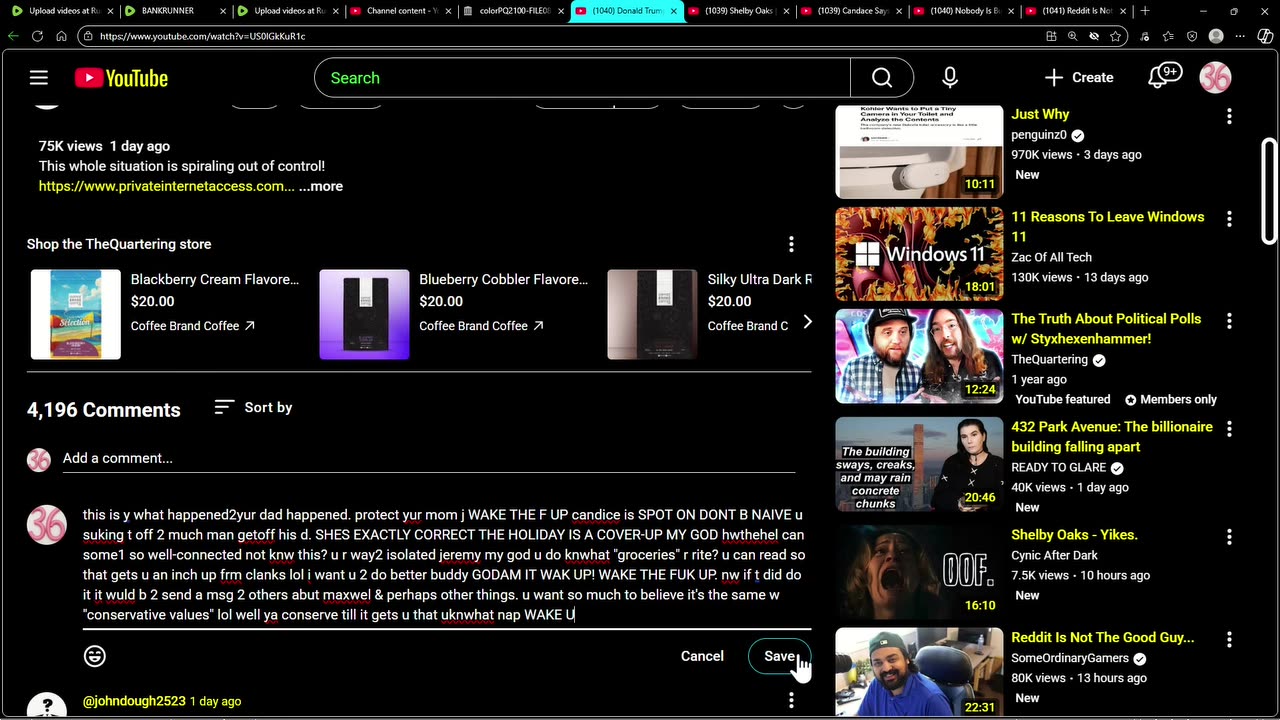1280x720 pixels.
Task: Open options for 'The Truth About Political Polls'
Action: coord(1229,321)
